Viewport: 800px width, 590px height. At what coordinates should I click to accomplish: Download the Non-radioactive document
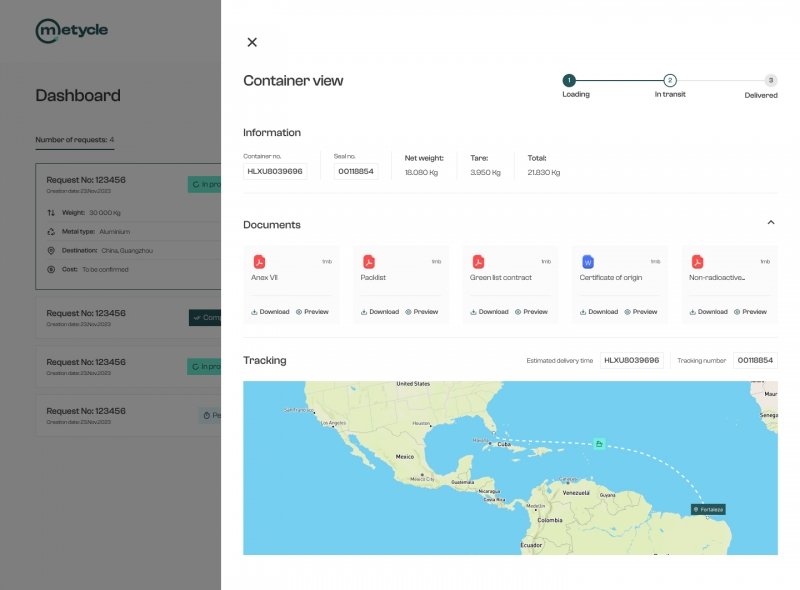point(708,312)
